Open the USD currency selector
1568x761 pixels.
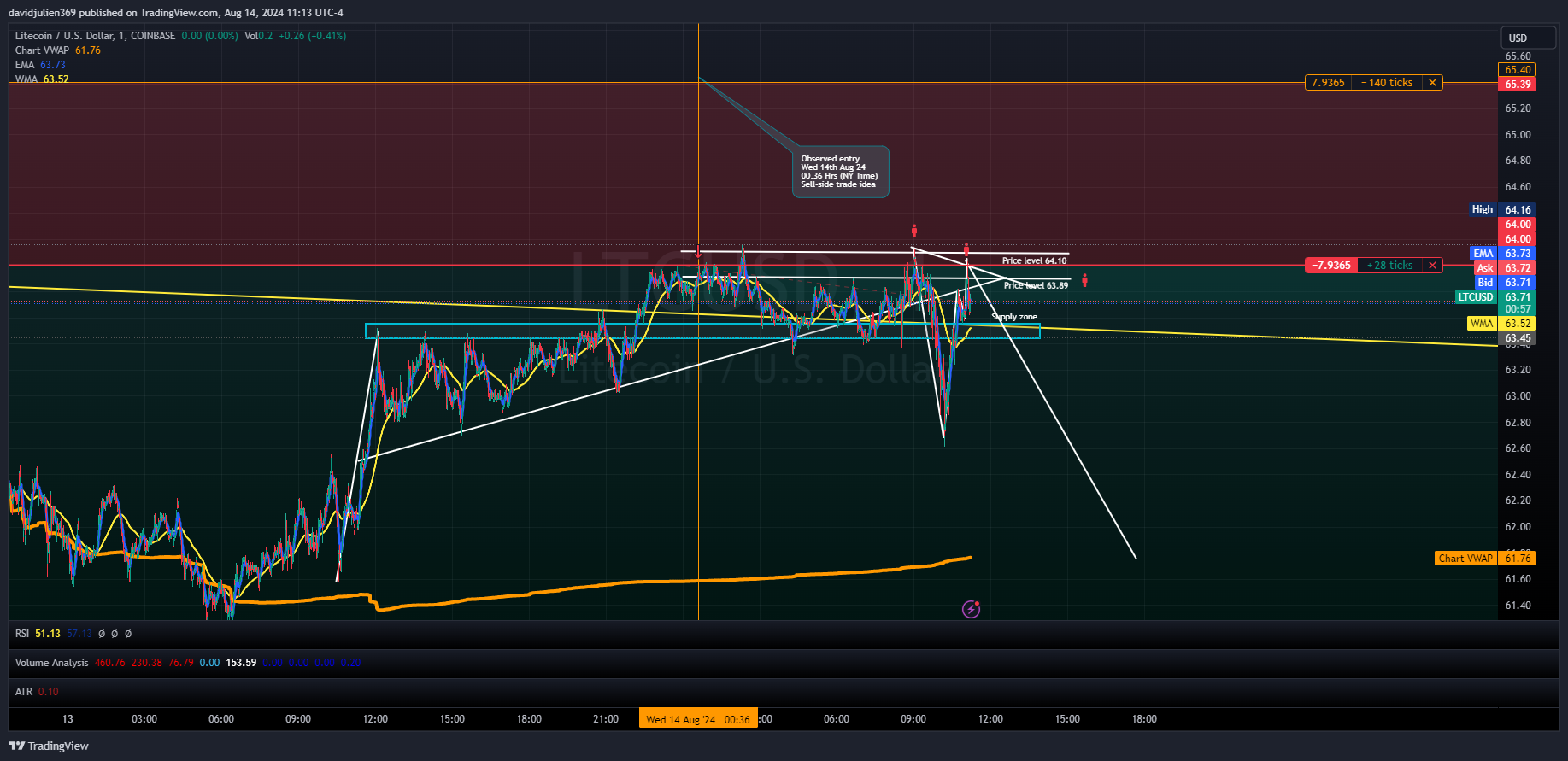tap(1529, 38)
